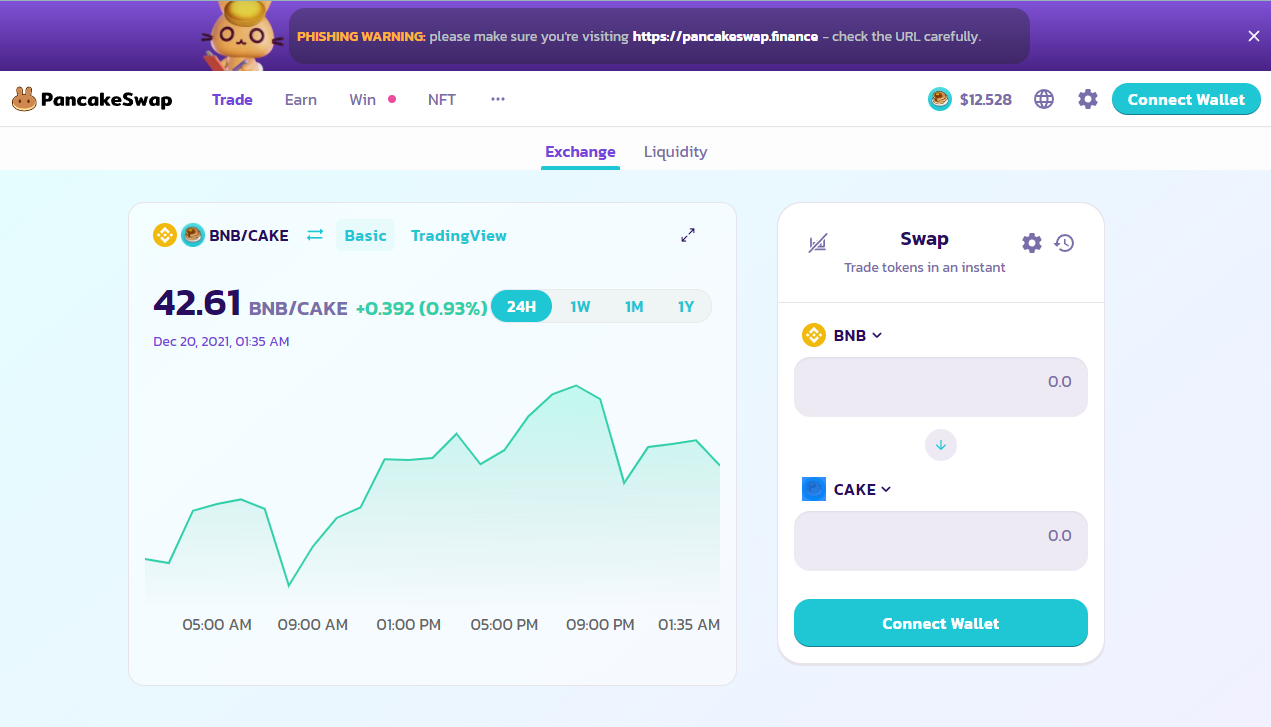This screenshot has height=727, width=1271.
Task: Open the NFT menu
Action: (x=442, y=99)
